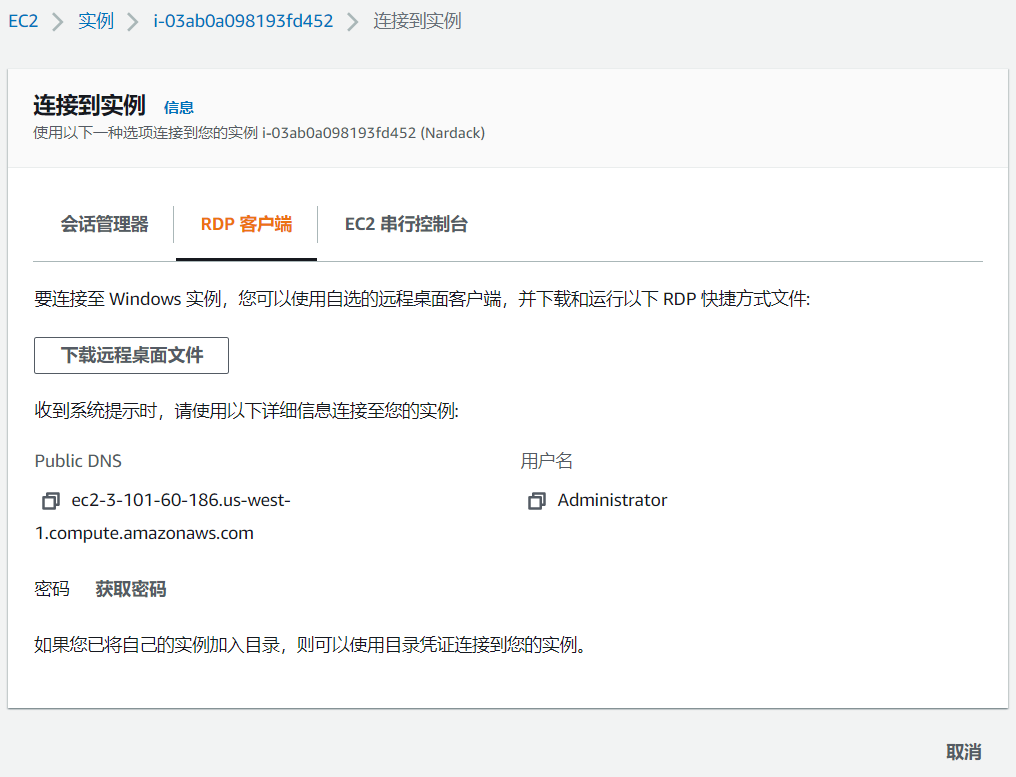Click the 信息 info link

[x=179, y=108]
